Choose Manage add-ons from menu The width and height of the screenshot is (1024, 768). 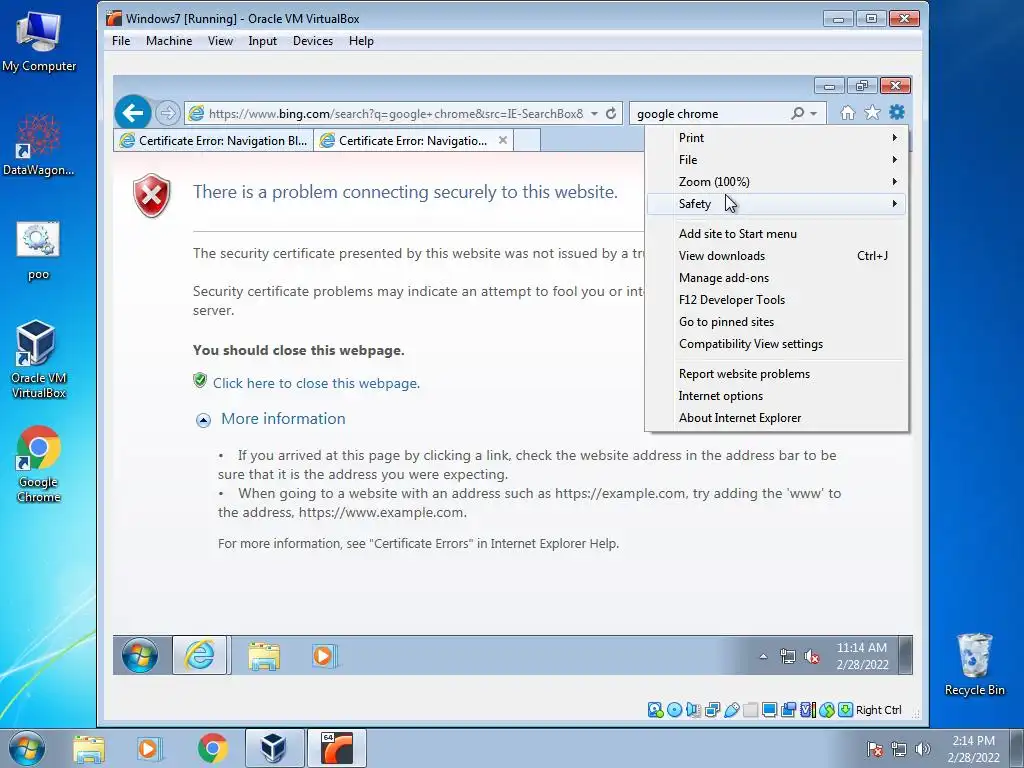tap(776, 278)
